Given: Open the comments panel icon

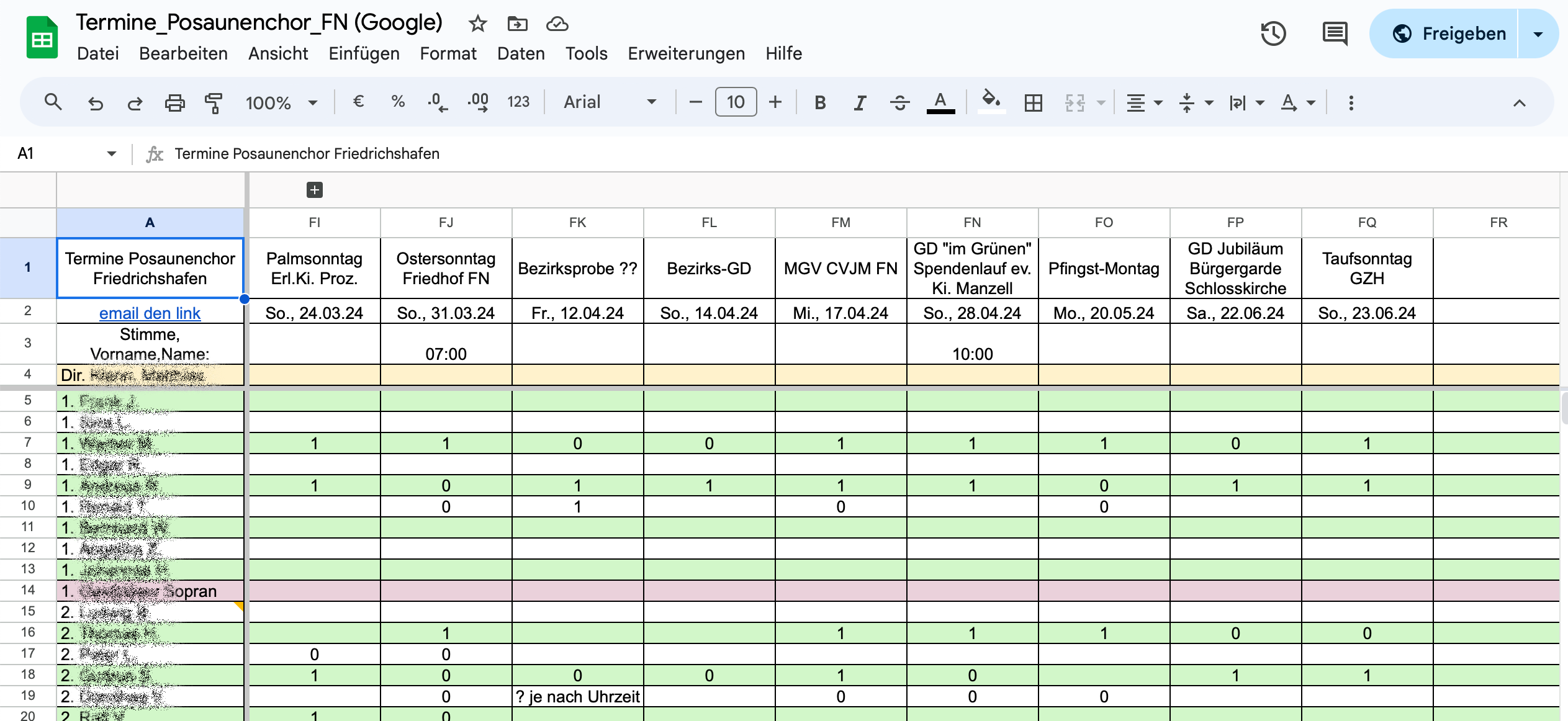Looking at the screenshot, I should tap(1334, 34).
